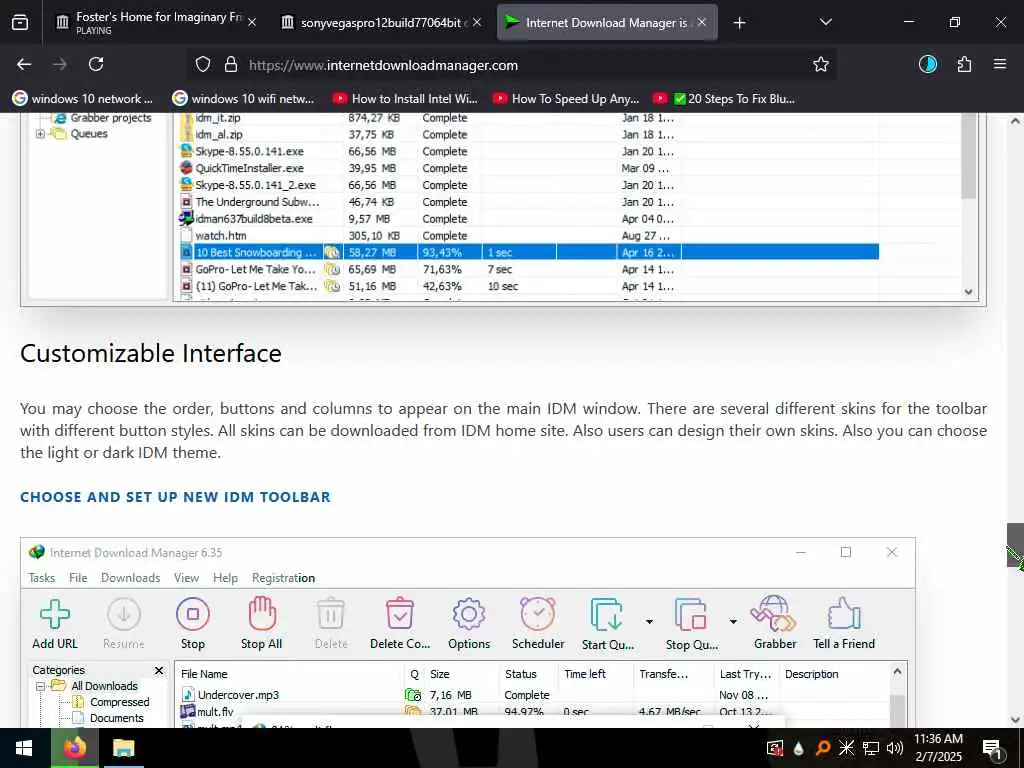Open the Firefox View button
This screenshot has height=768, width=1024.
[x=20, y=22]
